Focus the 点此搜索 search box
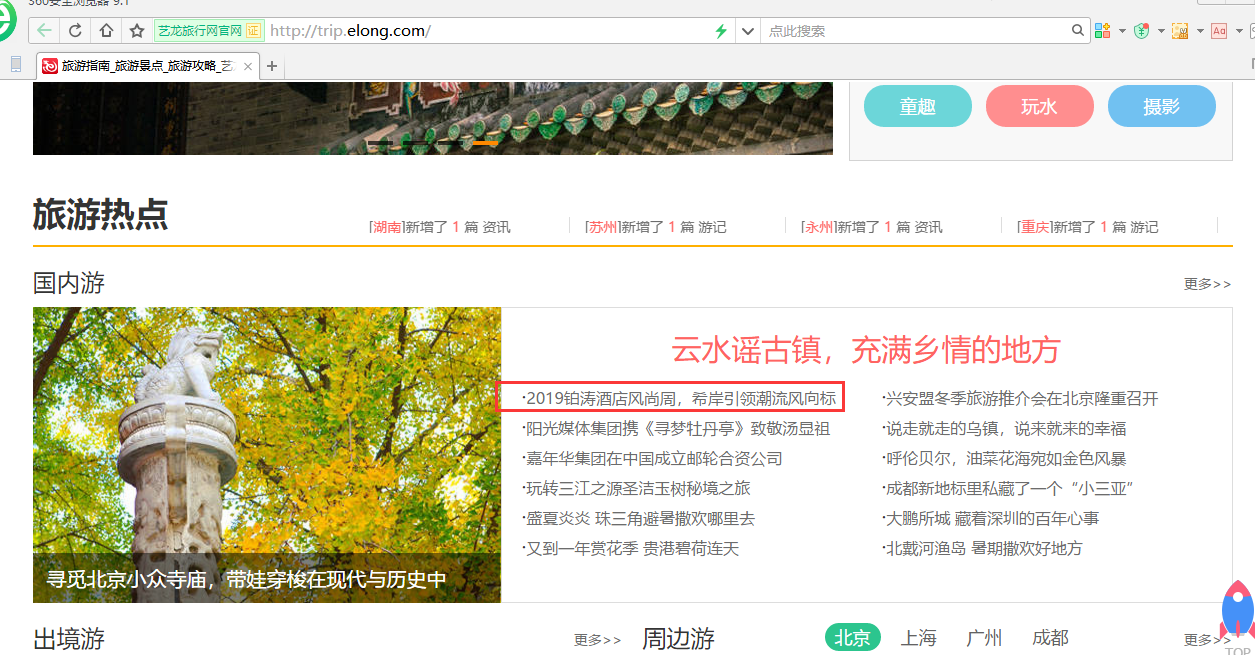 (x=915, y=31)
